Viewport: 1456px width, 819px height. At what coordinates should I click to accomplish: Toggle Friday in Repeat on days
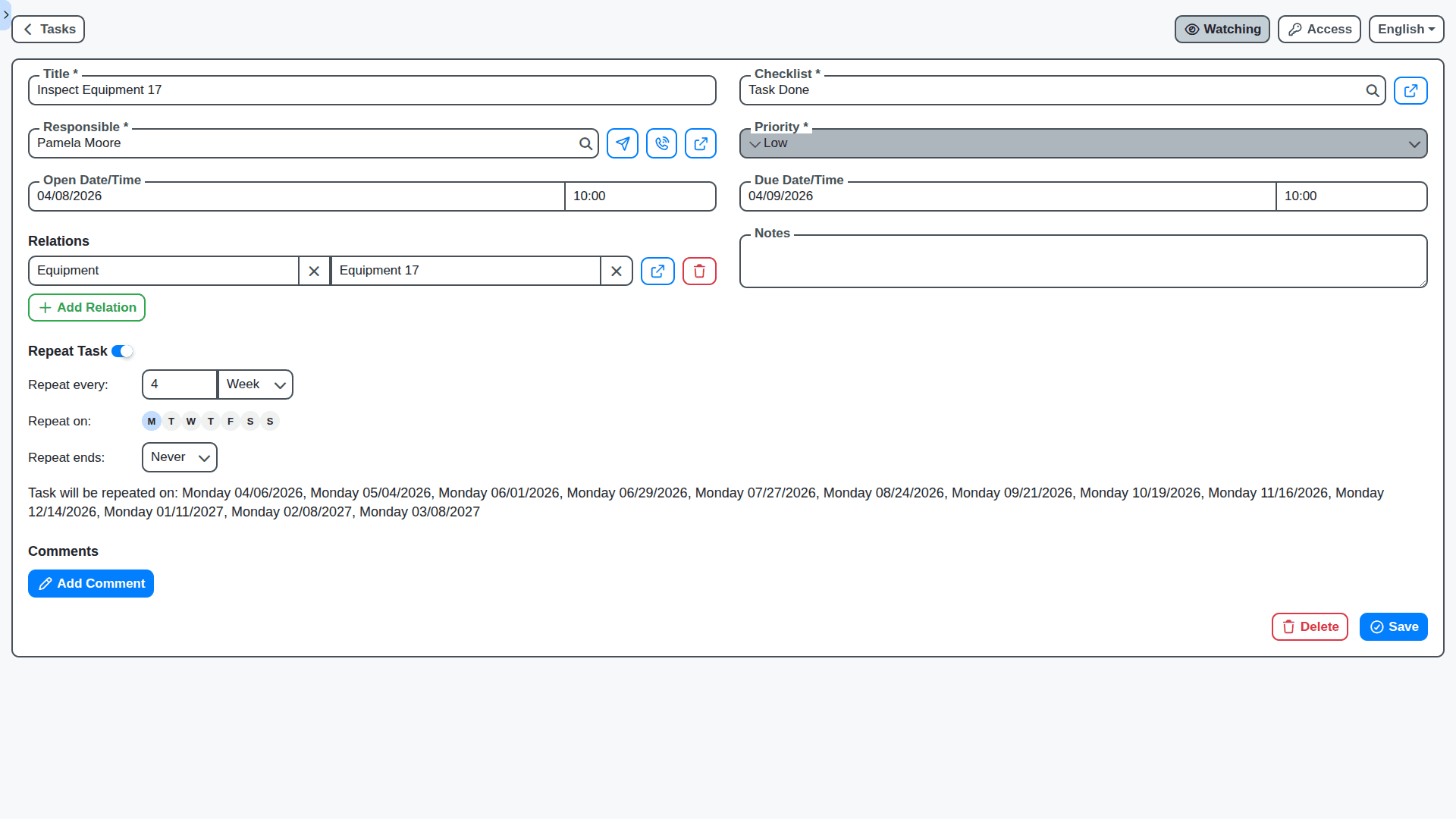tap(231, 422)
